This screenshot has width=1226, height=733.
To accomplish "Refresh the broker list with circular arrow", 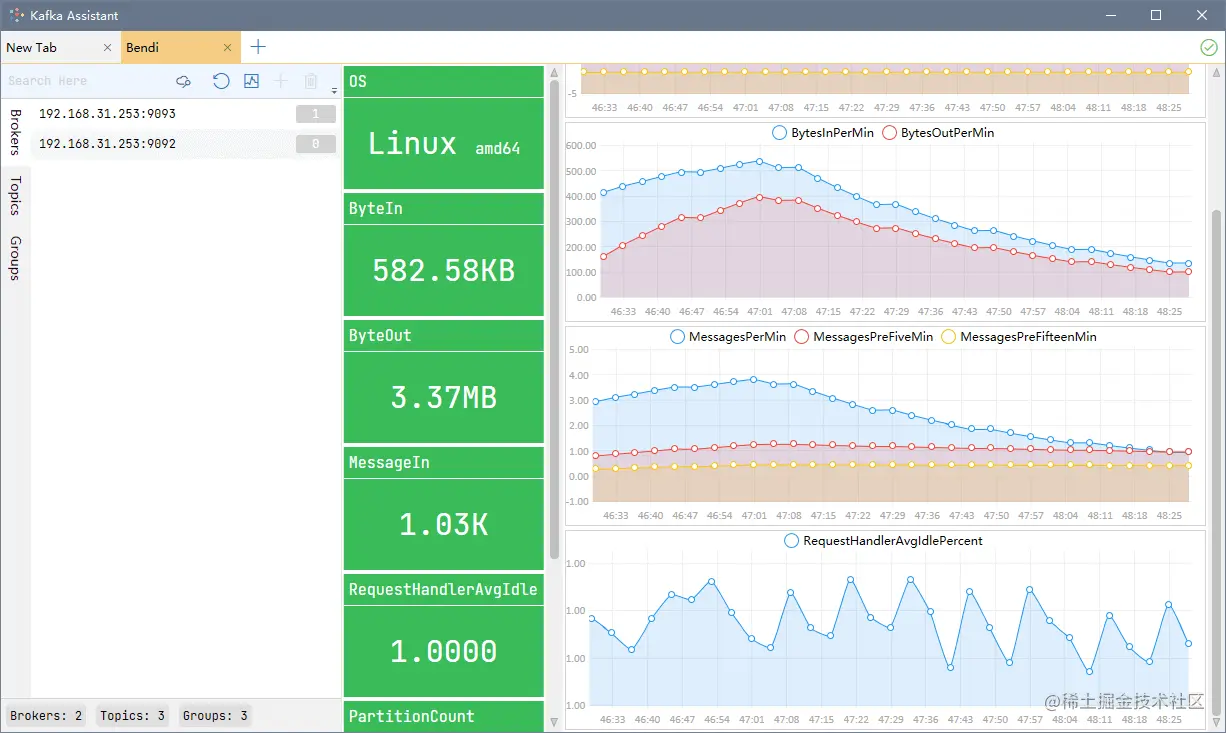I will coord(221,81).
